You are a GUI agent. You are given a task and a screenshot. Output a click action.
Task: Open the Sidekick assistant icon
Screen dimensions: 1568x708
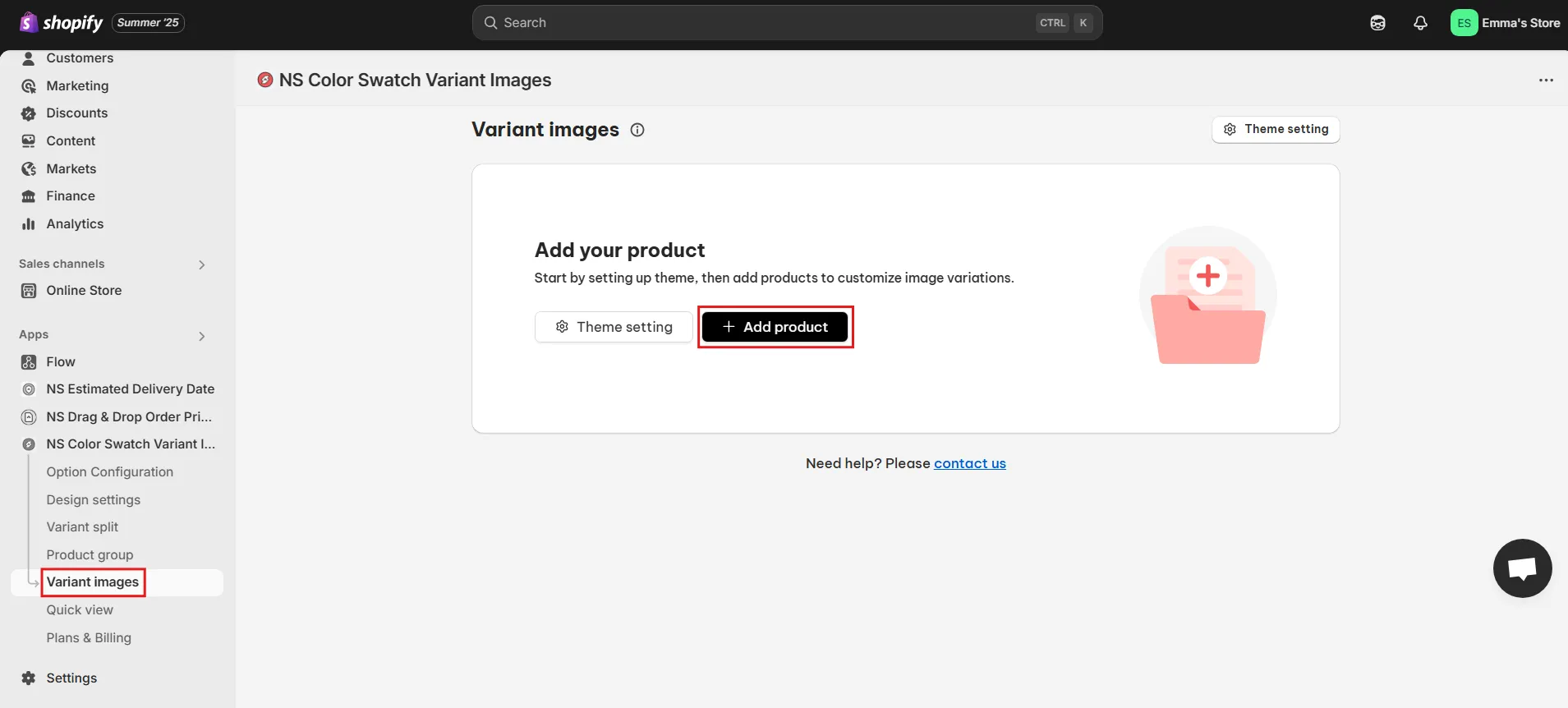coord(1377,23)
